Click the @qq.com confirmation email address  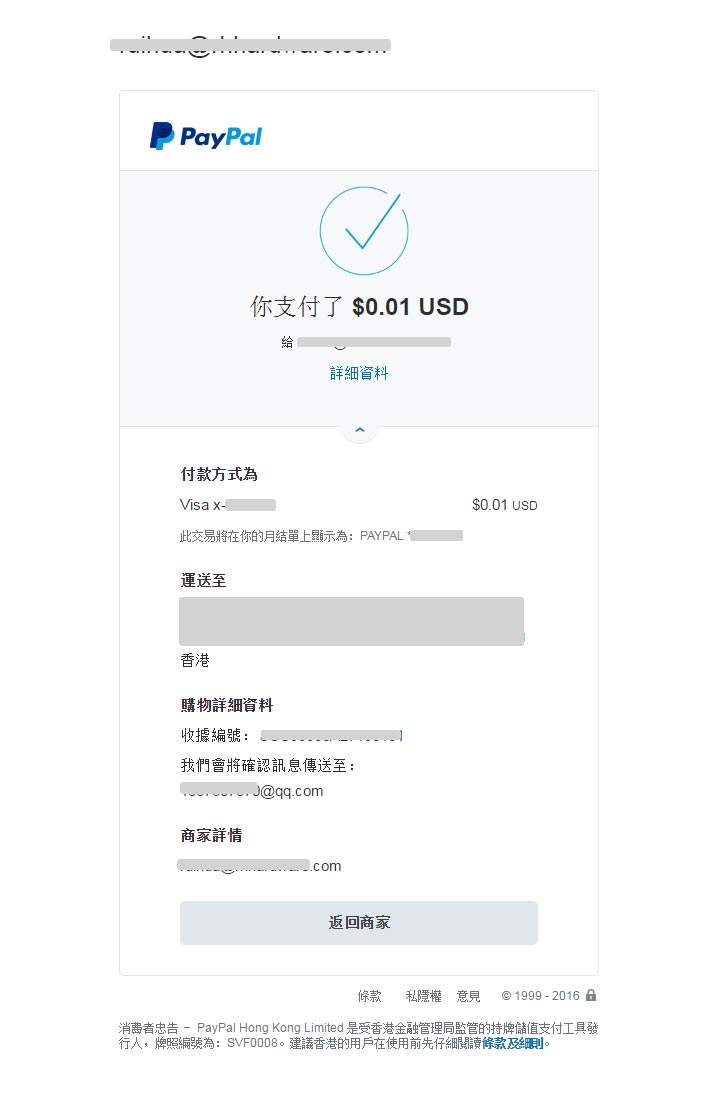[252, 791]
